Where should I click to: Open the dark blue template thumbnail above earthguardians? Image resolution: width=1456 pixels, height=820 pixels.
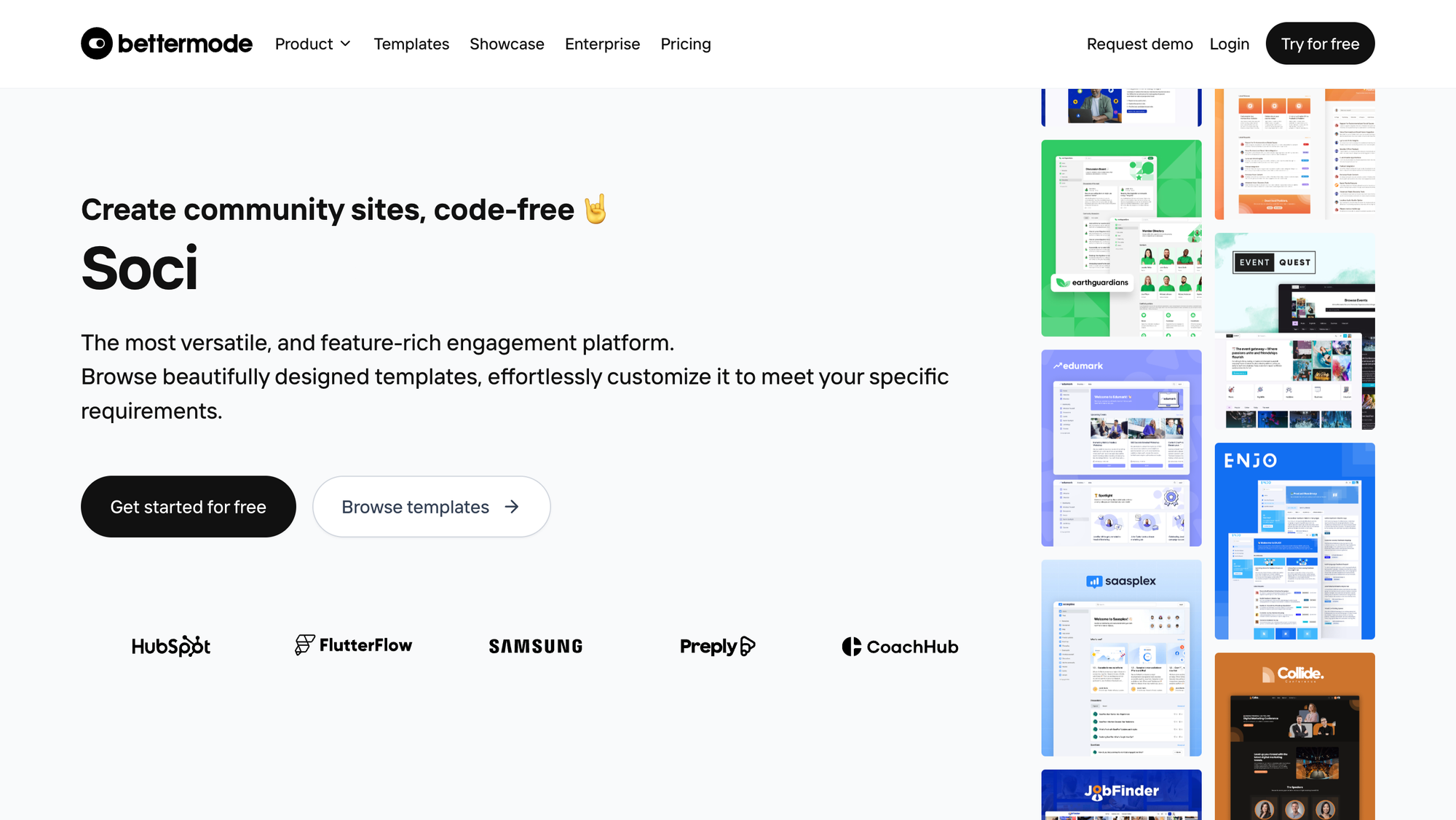tap(1121, 108)
